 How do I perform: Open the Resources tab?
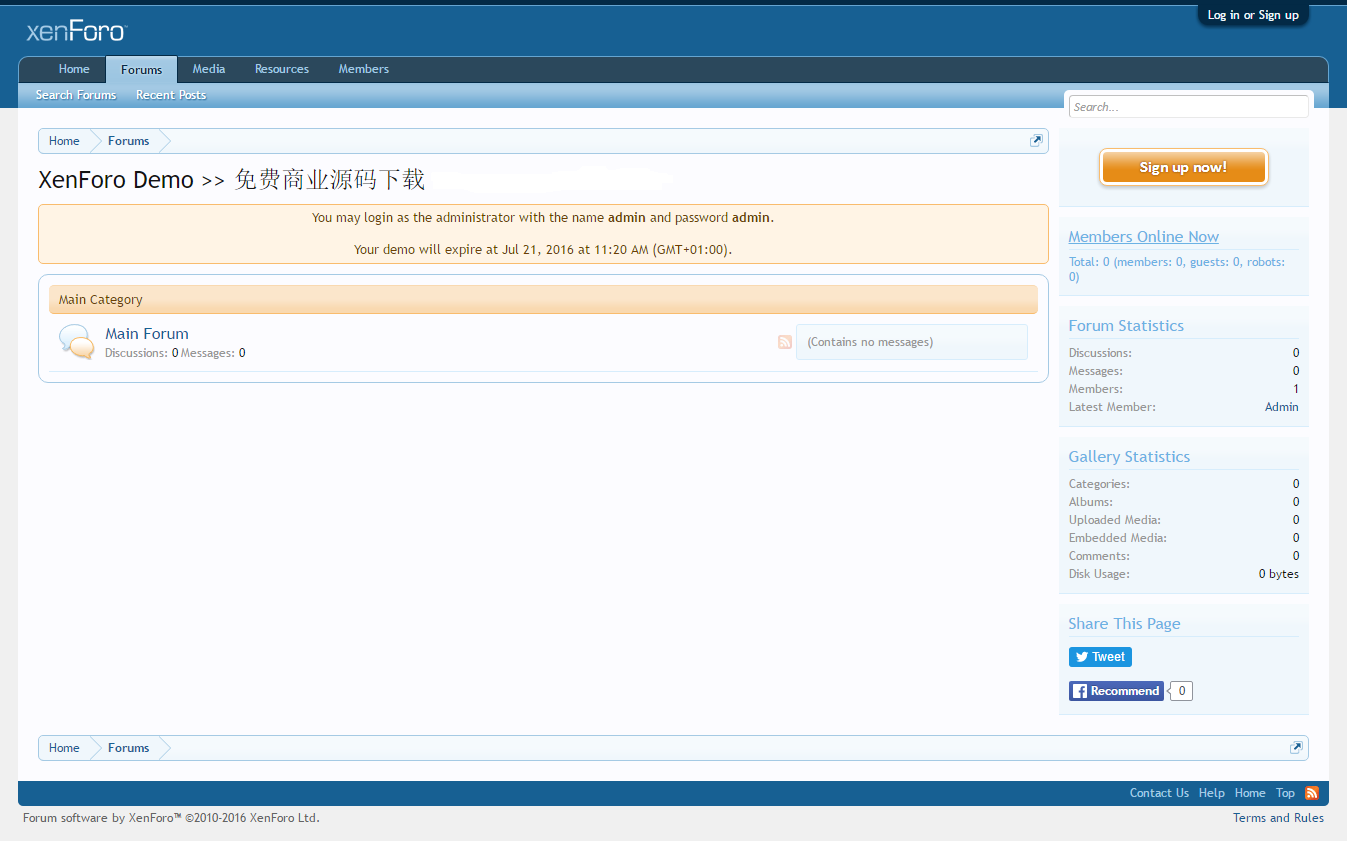(282, 69)
